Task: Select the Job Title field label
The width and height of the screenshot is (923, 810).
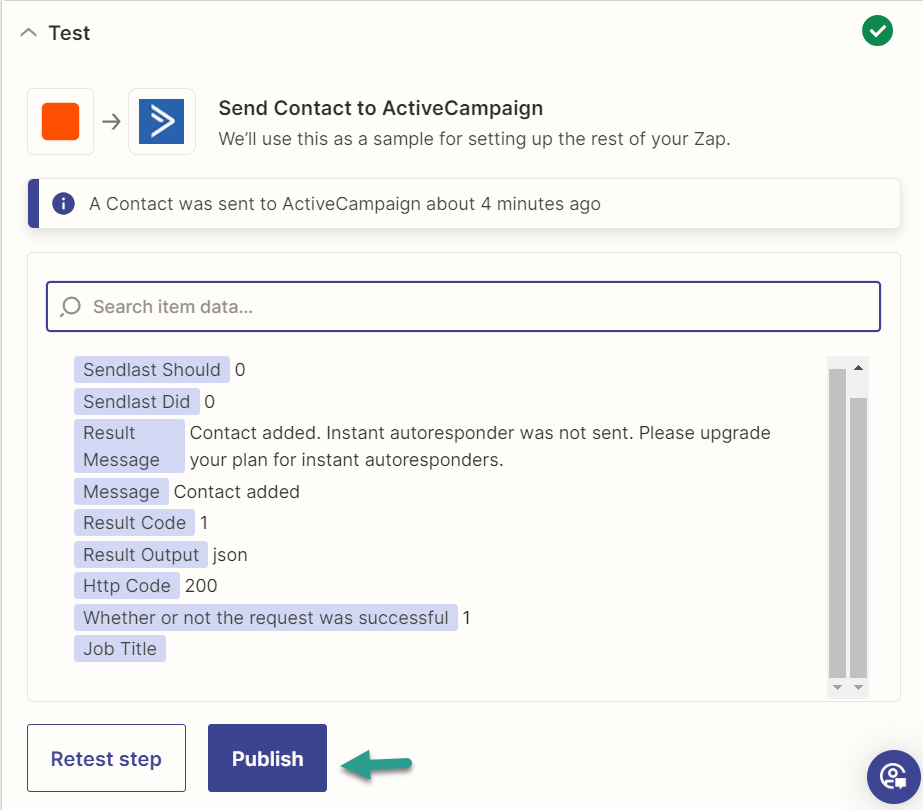Action: [x=120, y=649]
